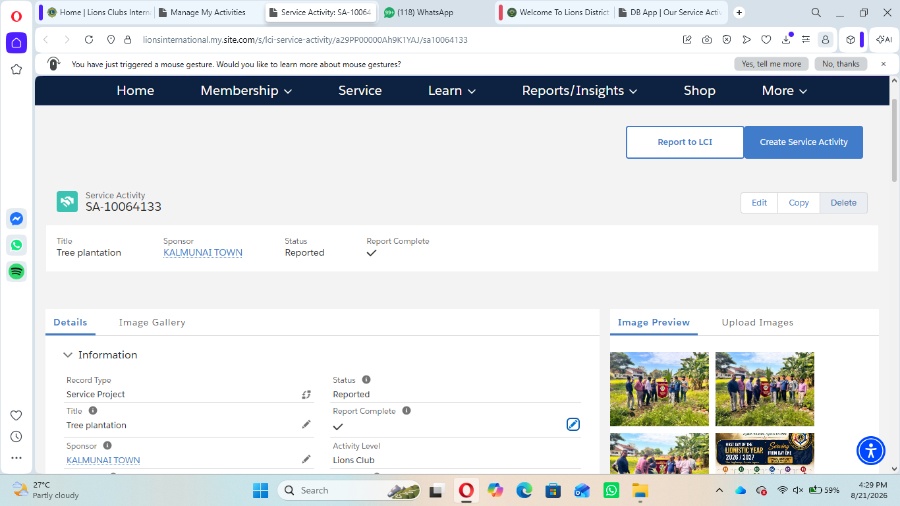The image size is (900, 506).
Task: Open WhatsApp in the Opera sidebar
Action: (x=16, y=245)
